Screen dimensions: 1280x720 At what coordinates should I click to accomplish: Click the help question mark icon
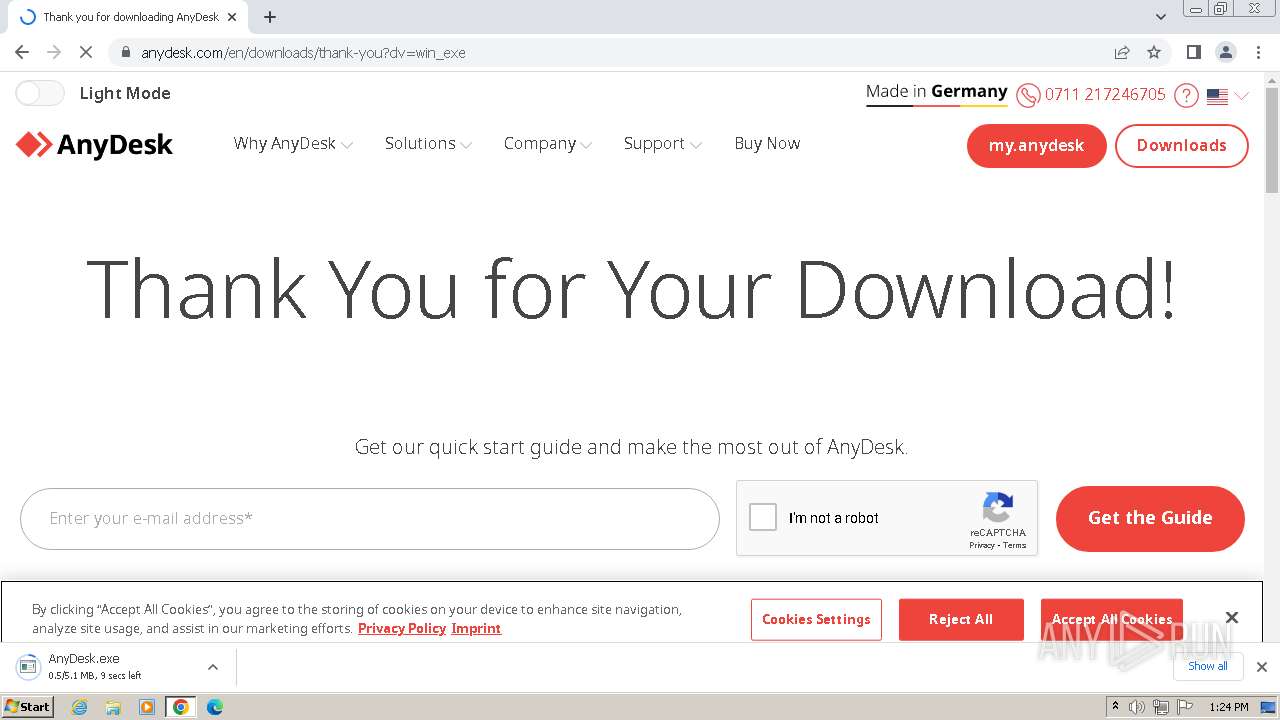(1186, 96)
